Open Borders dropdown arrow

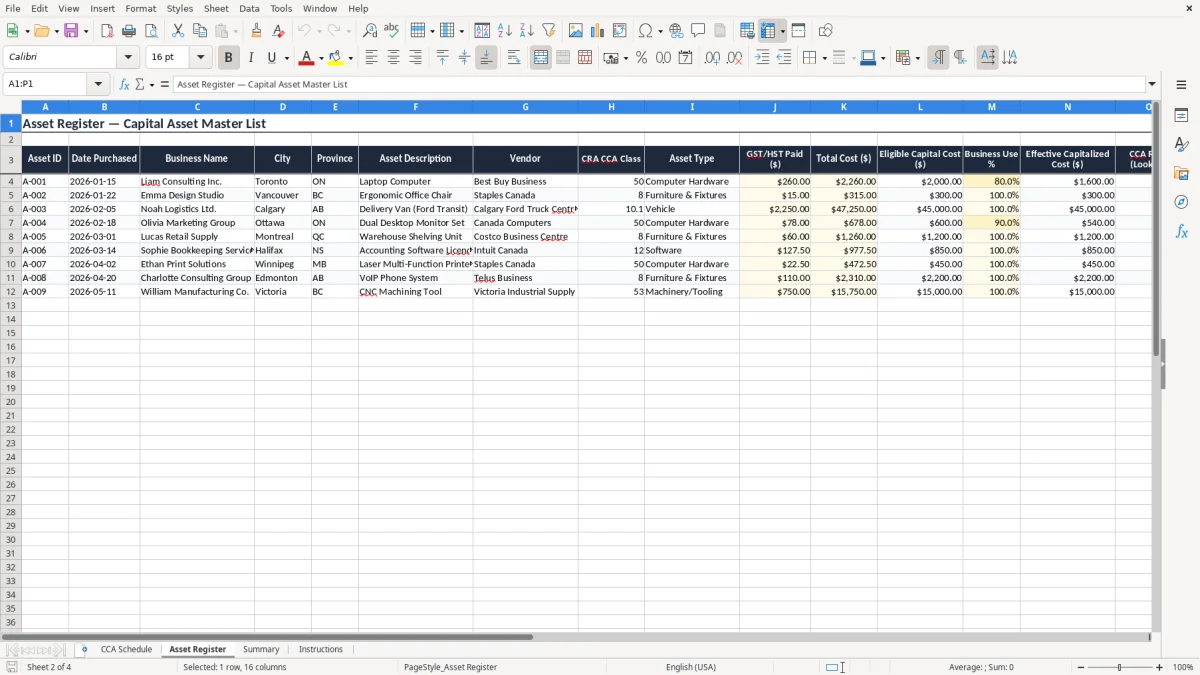pos(823,58)
